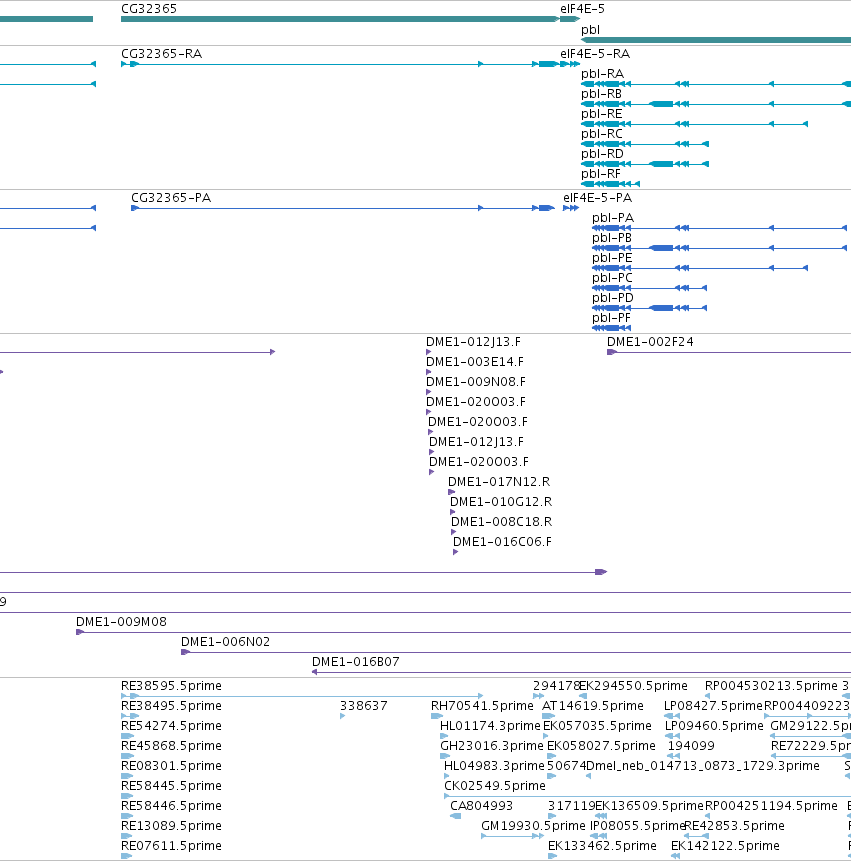The width and height of the screenshot is (851, 861).
Task: Select the CA804993 feature label
Action: coord(482,806)
